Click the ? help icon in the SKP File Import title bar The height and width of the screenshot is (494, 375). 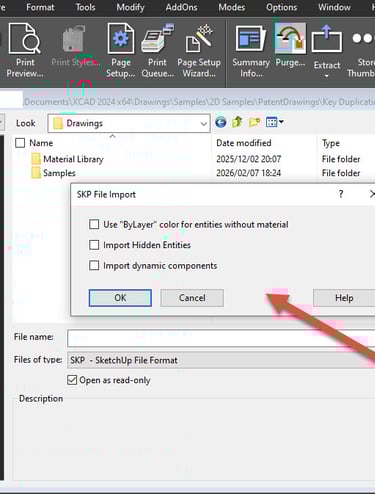point(341,194)
